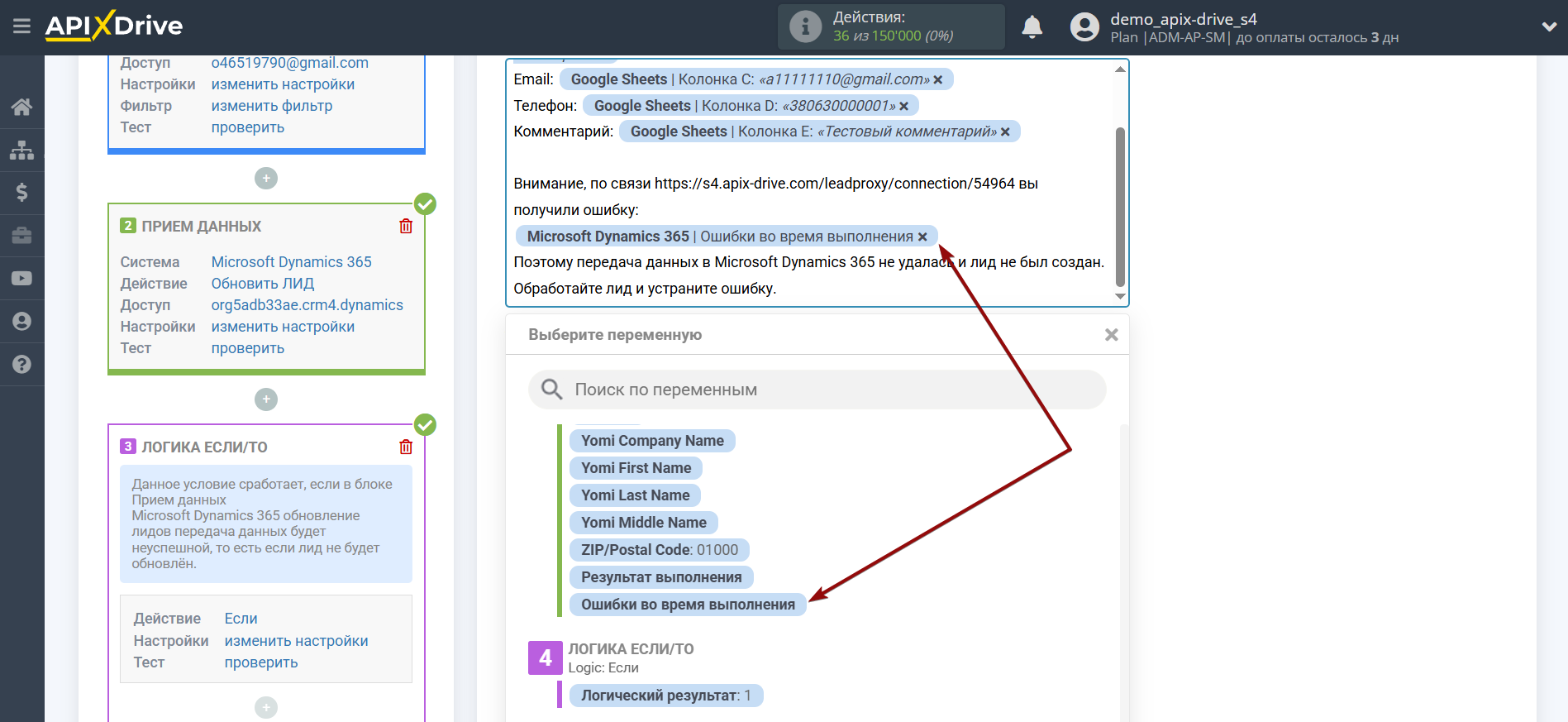The height and width of the screenshot is (722, 1568).
Task: Focus the Поиск по переменным field
Action: [x=817, y=390]
